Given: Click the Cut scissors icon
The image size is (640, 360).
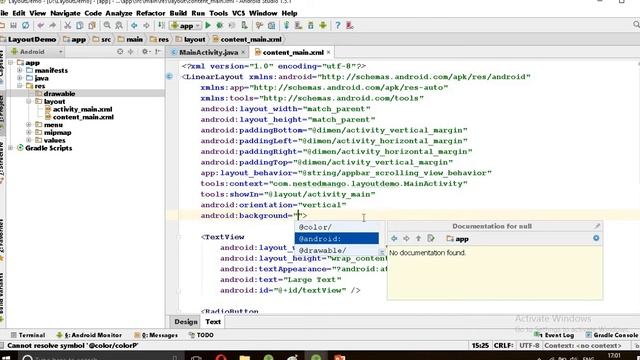Looking at the screenshot, I should pos(67,26).
